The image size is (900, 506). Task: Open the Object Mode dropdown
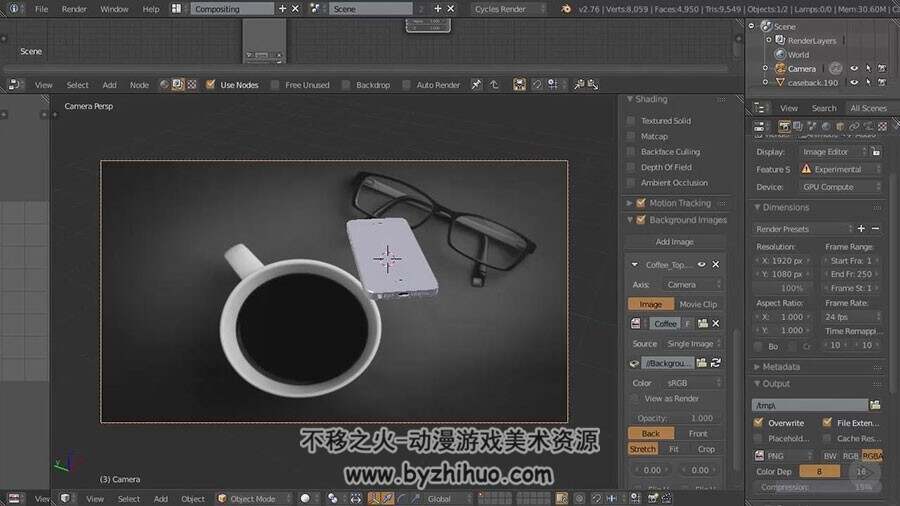point(254,499)
